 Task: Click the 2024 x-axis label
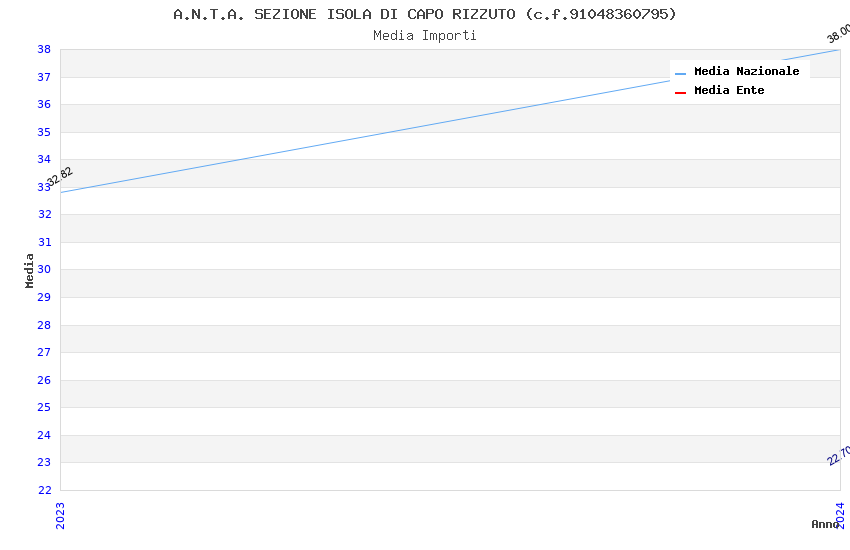[840, 515]
